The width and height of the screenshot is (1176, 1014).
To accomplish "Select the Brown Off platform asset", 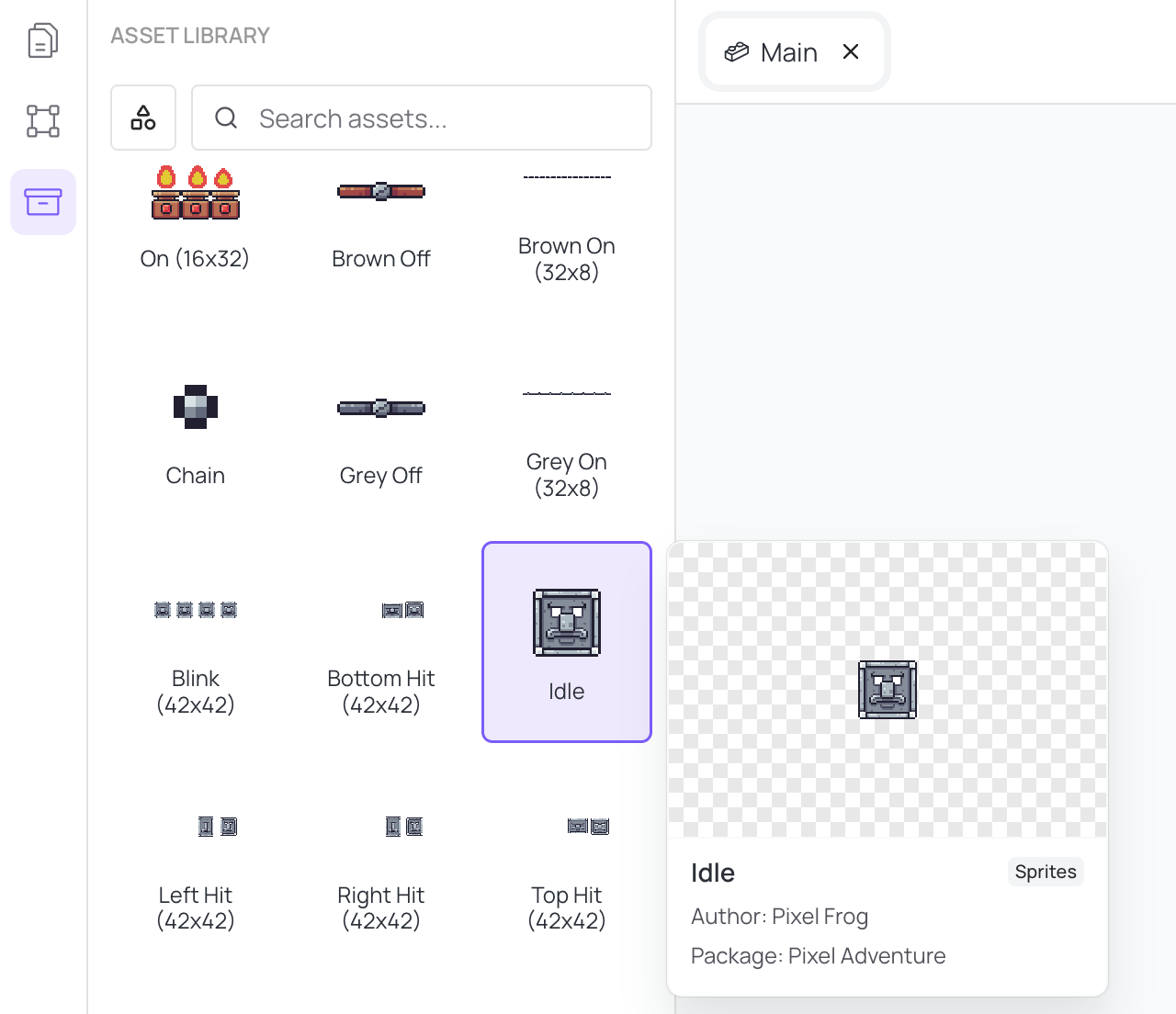I will pyautogui.click(x=380, y=216).
